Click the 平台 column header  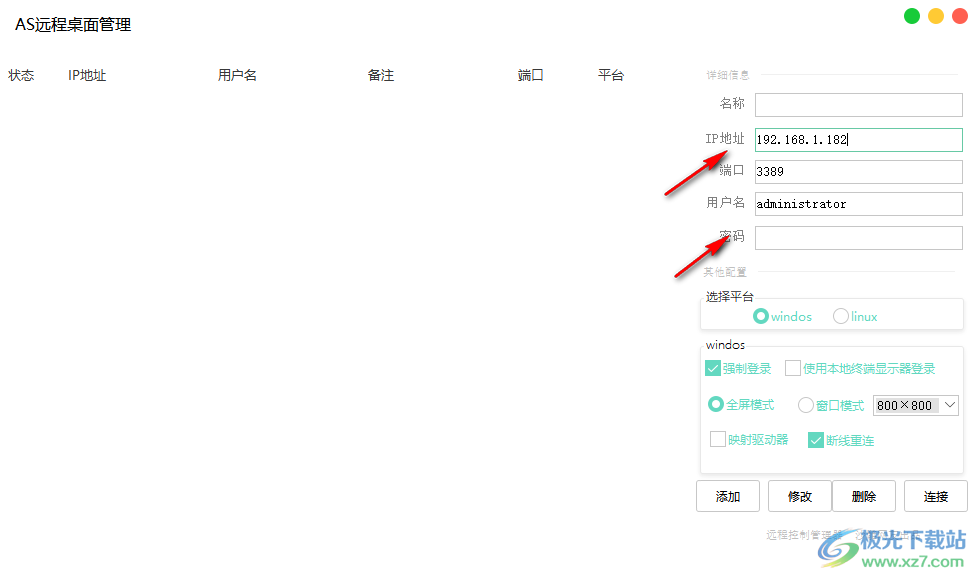tap(611, 75)
